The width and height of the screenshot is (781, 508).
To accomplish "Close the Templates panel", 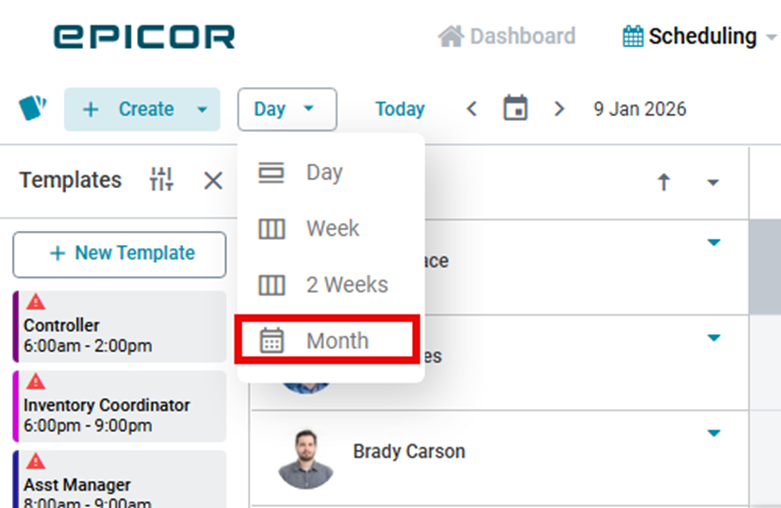I will (213, 180).
